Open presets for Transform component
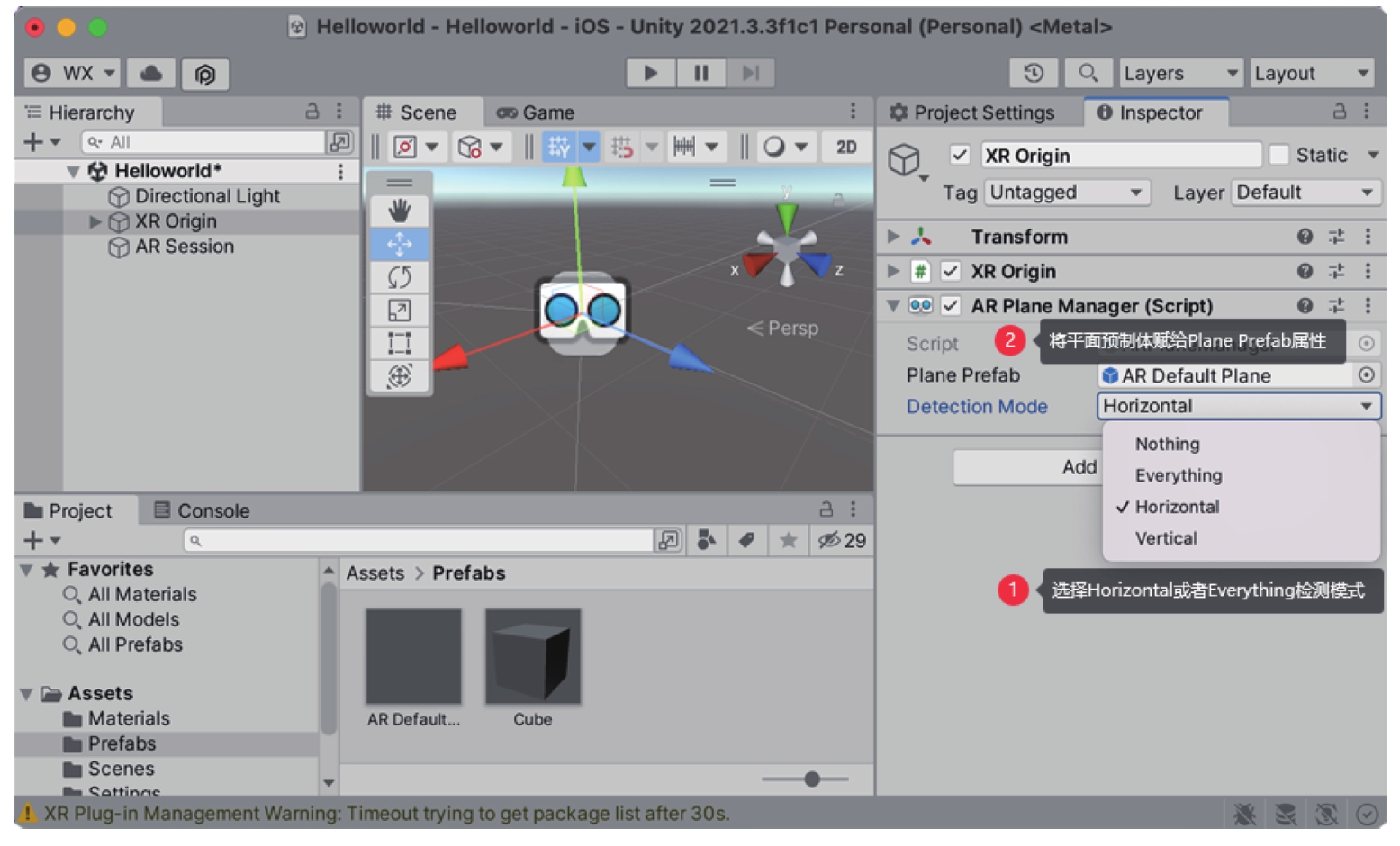 click(1336, 237)
